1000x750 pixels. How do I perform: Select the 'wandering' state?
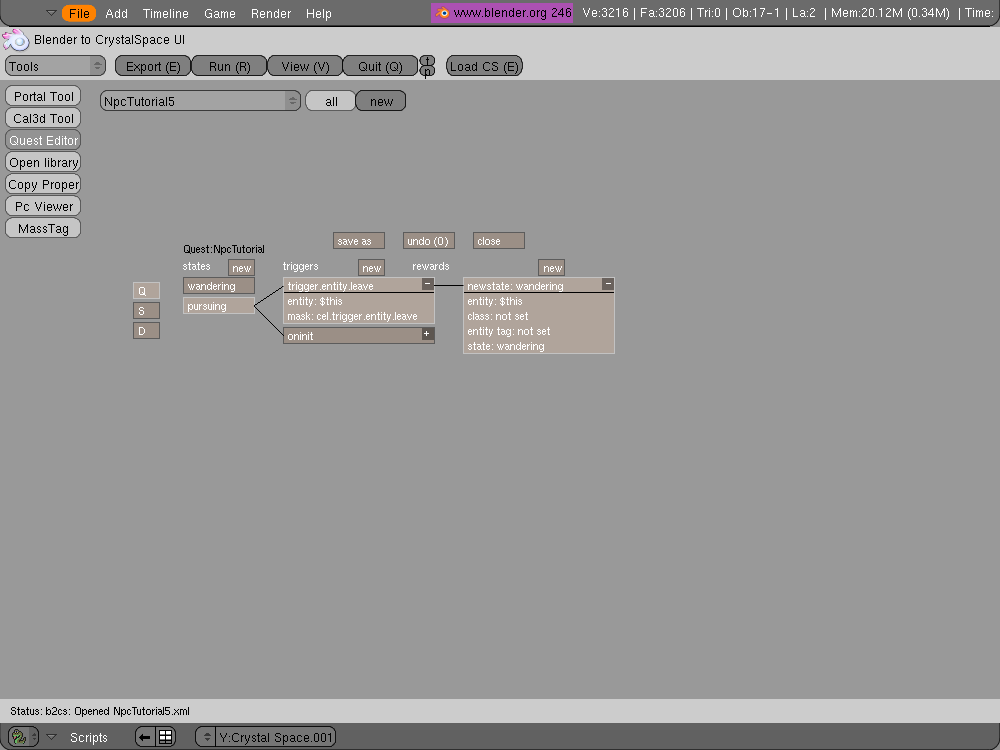(218, 286)
